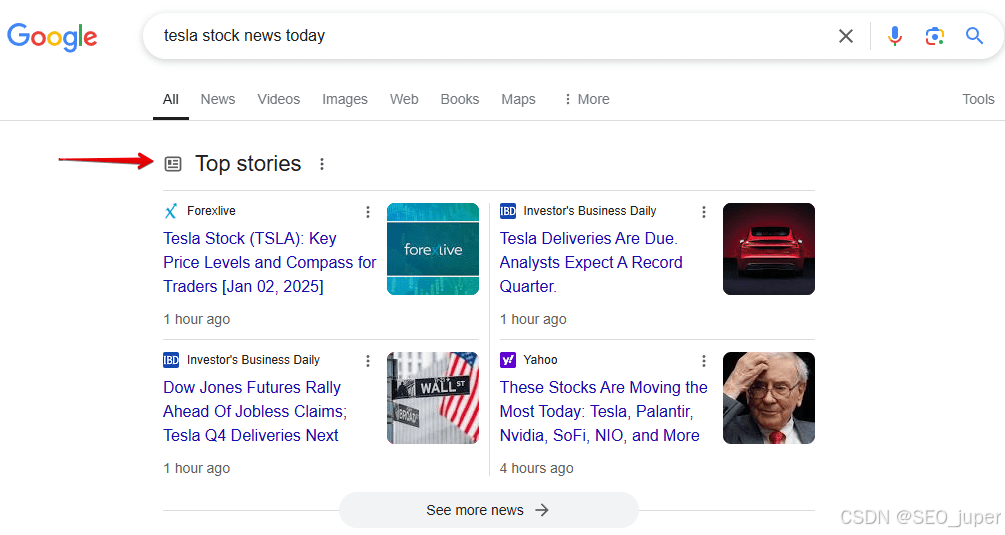Switch to the News tab
Image resolution: width=1005 pixels, height=535 pixels.
click(218, 99)
